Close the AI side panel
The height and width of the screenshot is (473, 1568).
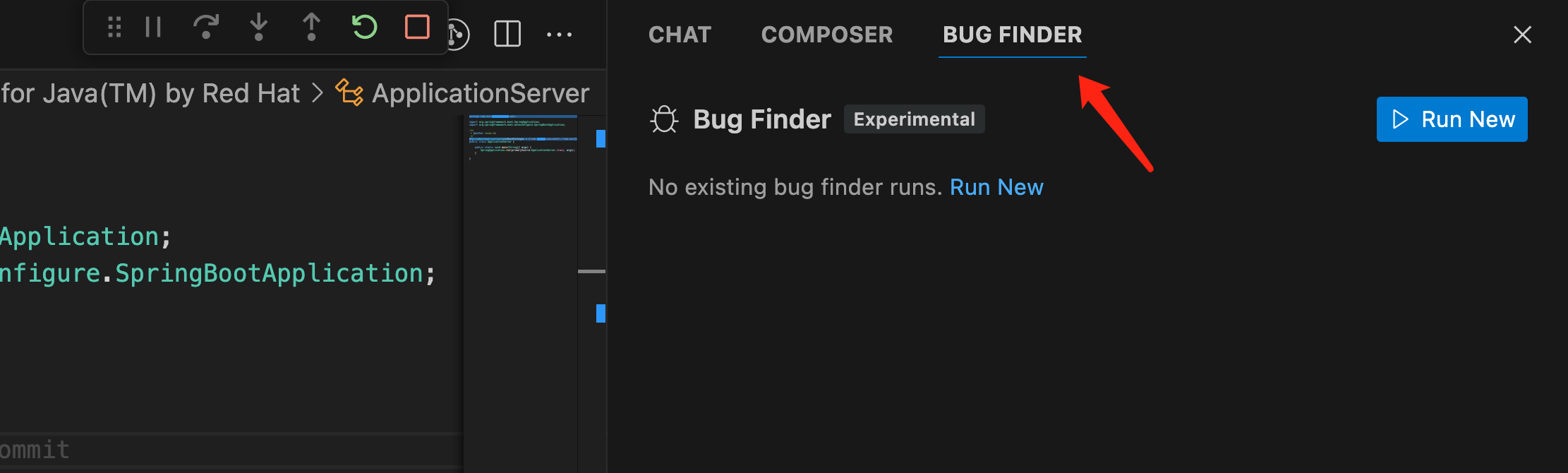[1522, 35]
